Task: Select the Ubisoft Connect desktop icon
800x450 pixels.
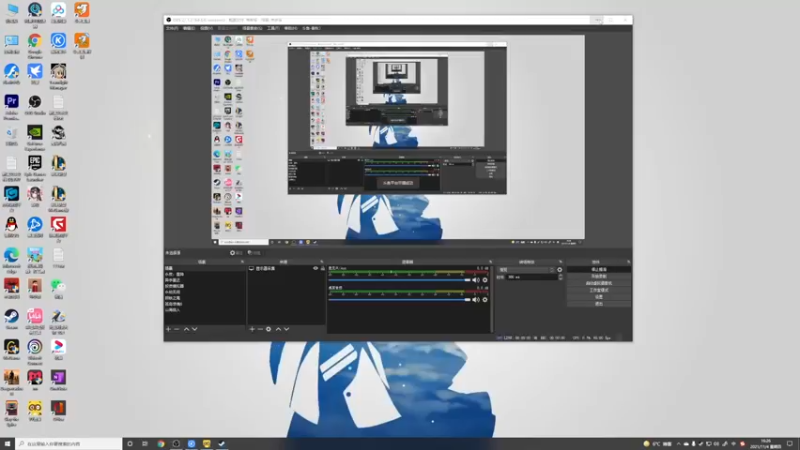Action: (x=35, y=352)
